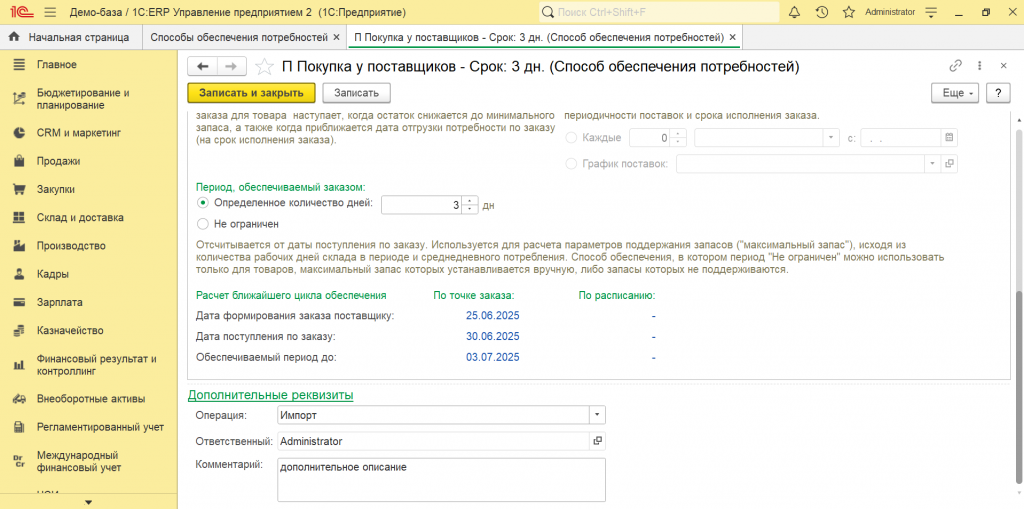Open calendar picker for date field
This screenshot has width=1024, height=509.
coord(949,138)
